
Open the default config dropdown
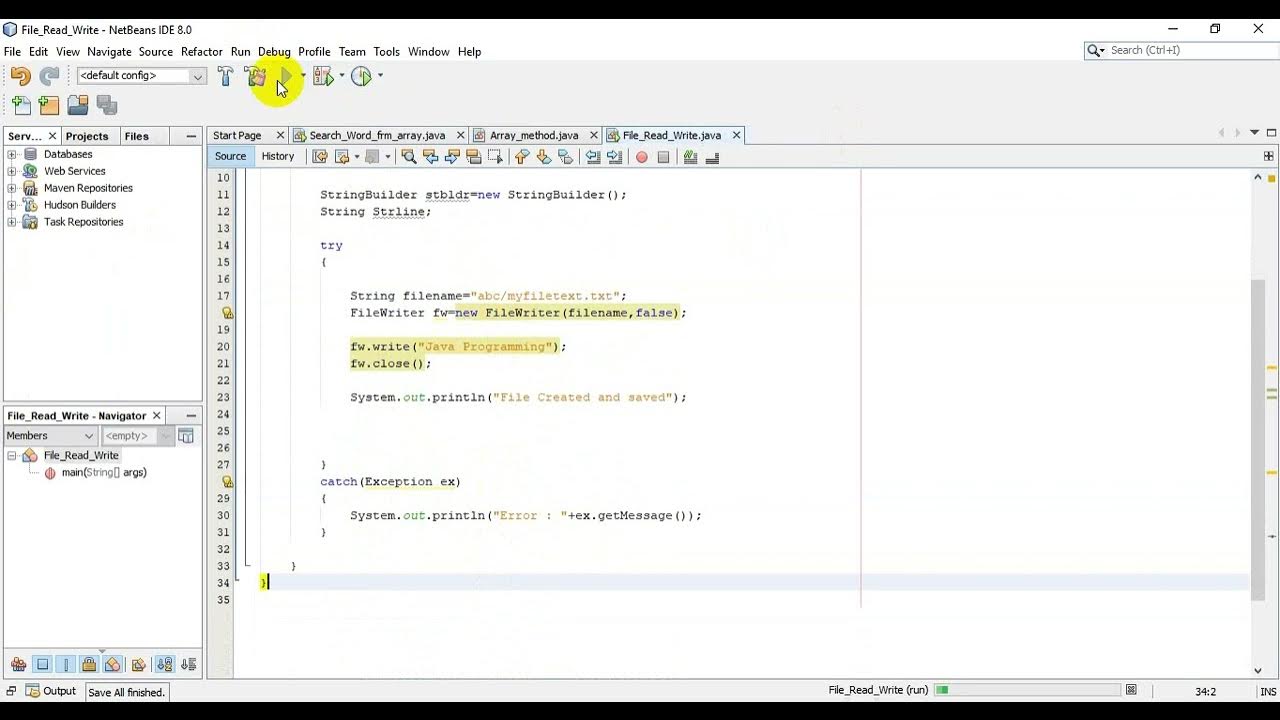click(197, 76)
